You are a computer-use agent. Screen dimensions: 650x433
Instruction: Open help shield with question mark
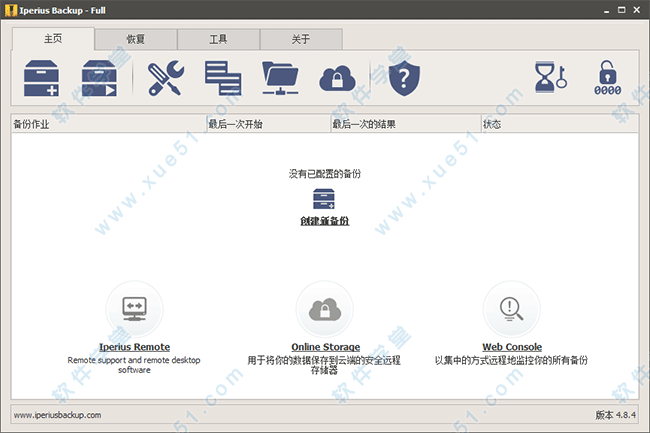click(404, 78)
